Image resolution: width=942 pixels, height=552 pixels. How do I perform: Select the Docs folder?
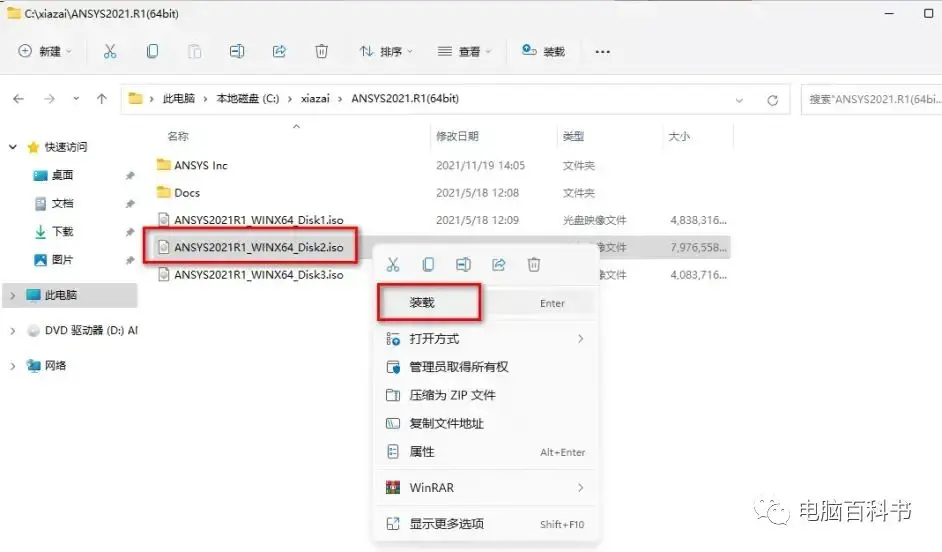[186, 193]
